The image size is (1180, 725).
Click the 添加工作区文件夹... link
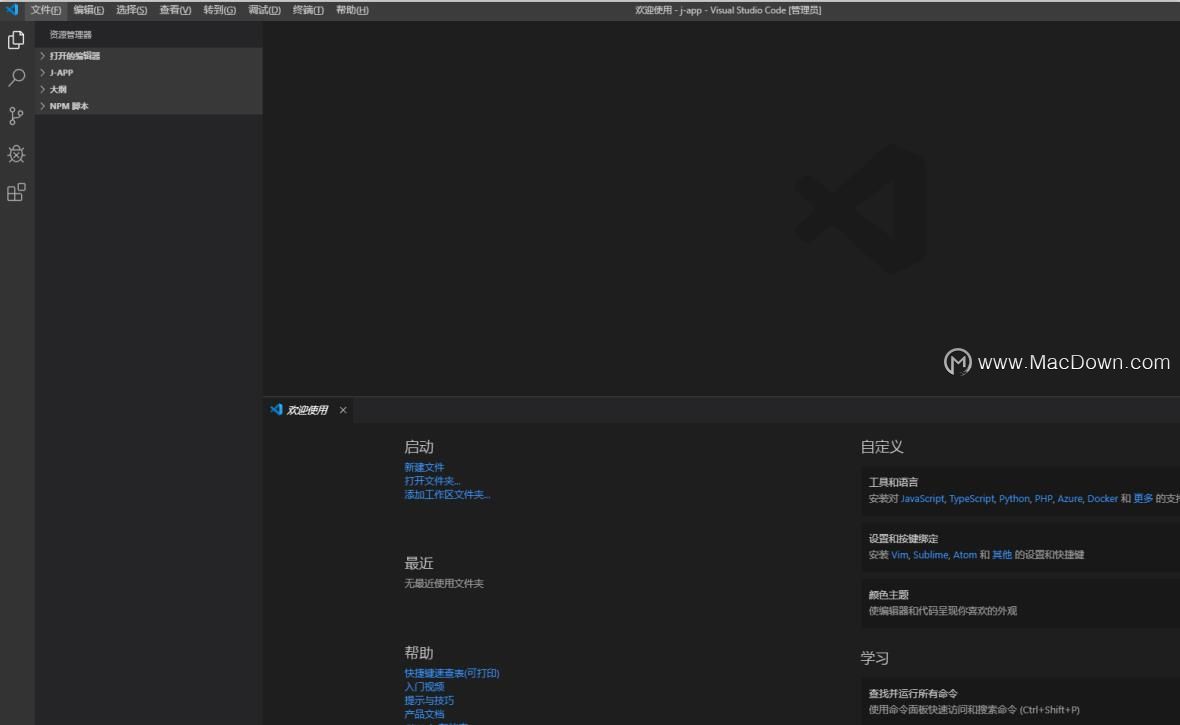point(447,494)
